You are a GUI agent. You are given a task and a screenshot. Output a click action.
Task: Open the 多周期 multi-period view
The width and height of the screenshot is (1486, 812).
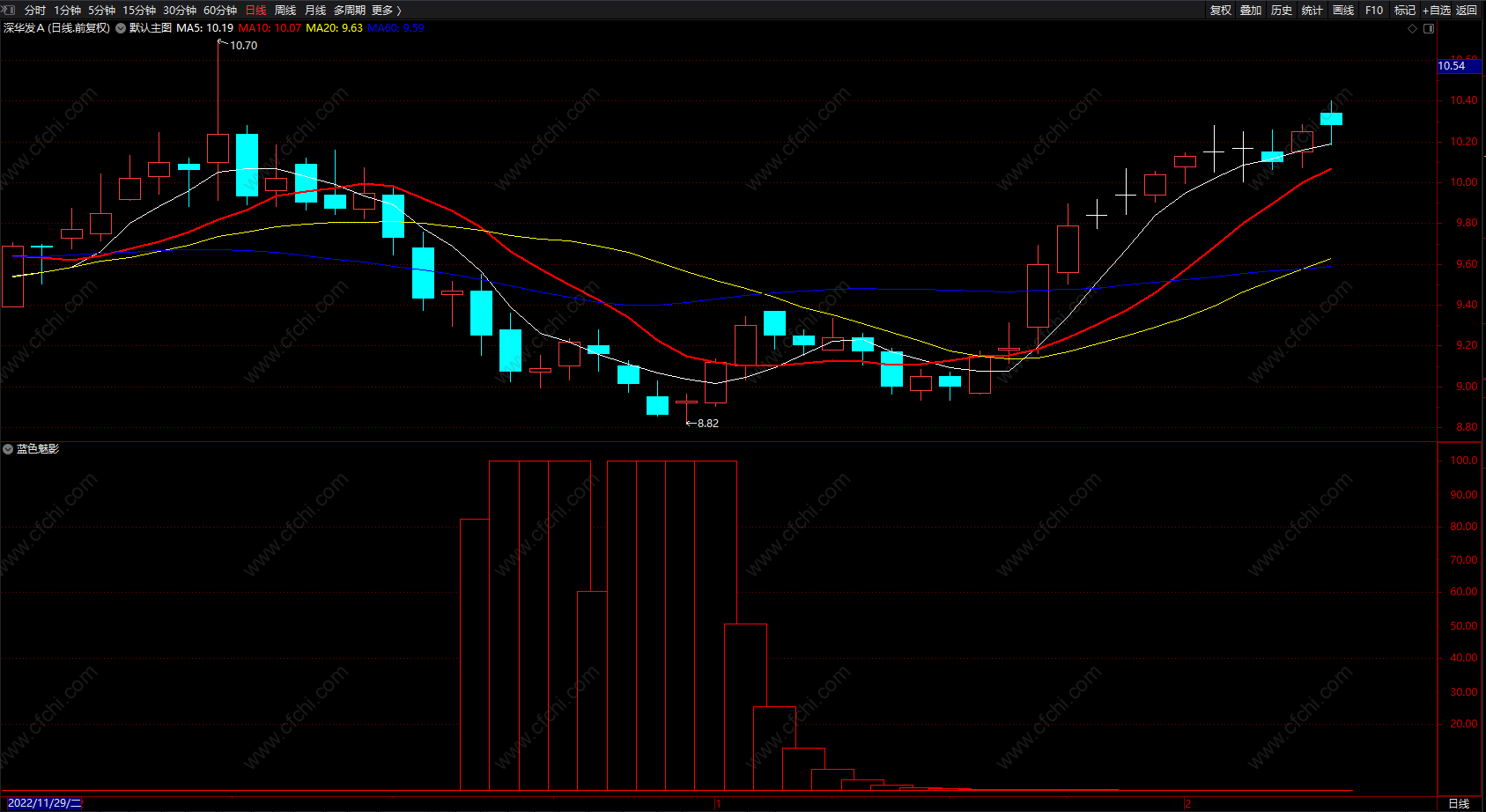coord(349,10)
